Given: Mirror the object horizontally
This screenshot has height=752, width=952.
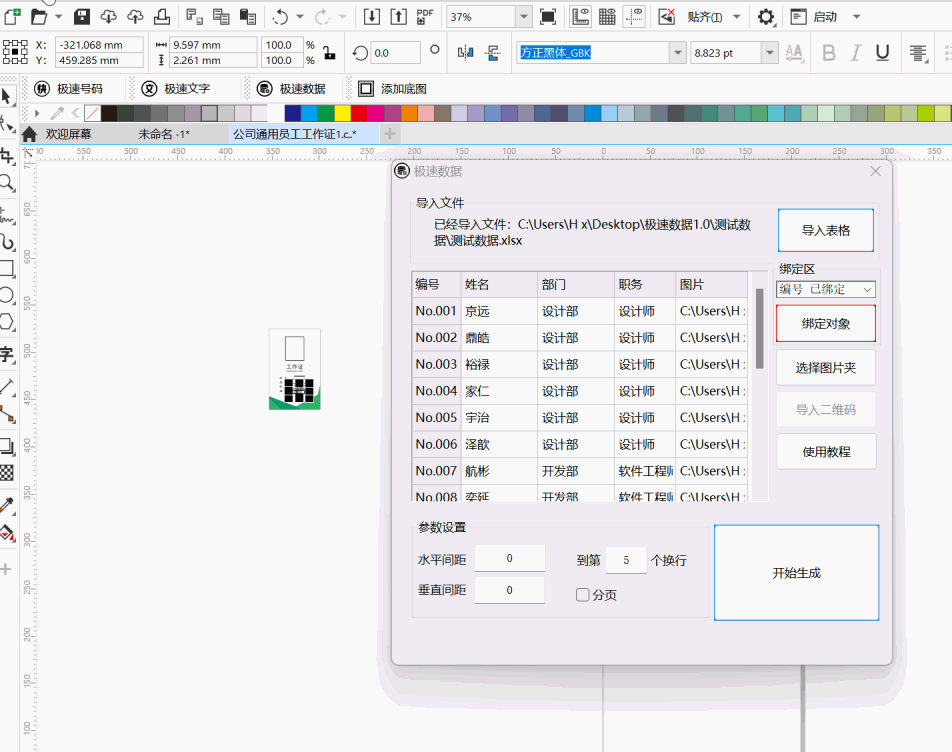Looking at the screenshot, I should point(466,53).
